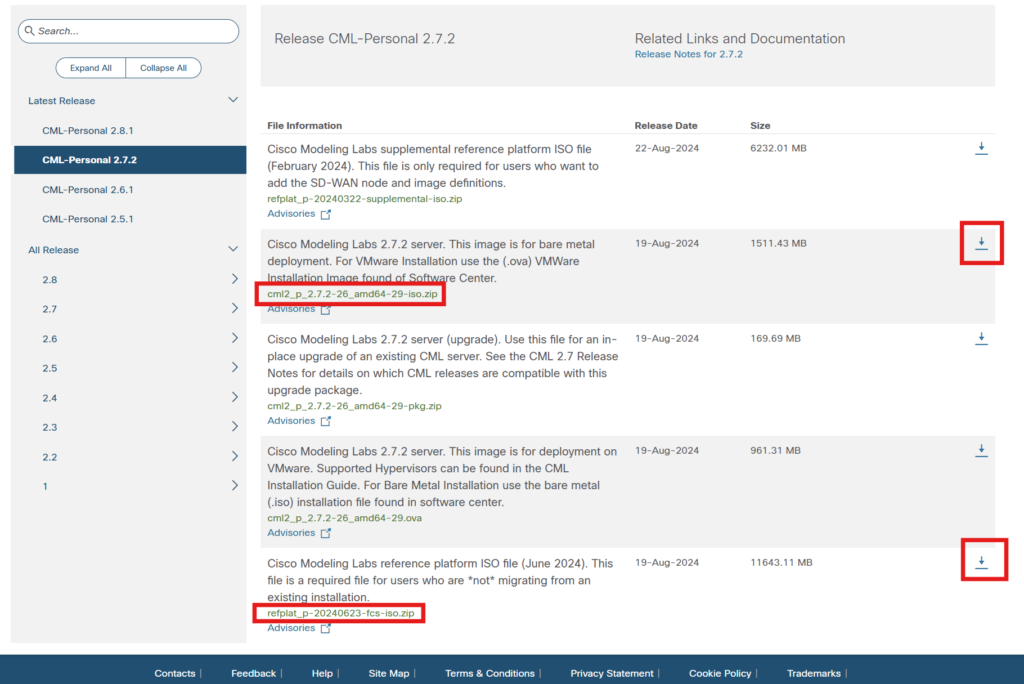Expand the release 1 group
Image resolution: width=1024 pixels, height=684 pixels.
point(234,485)
